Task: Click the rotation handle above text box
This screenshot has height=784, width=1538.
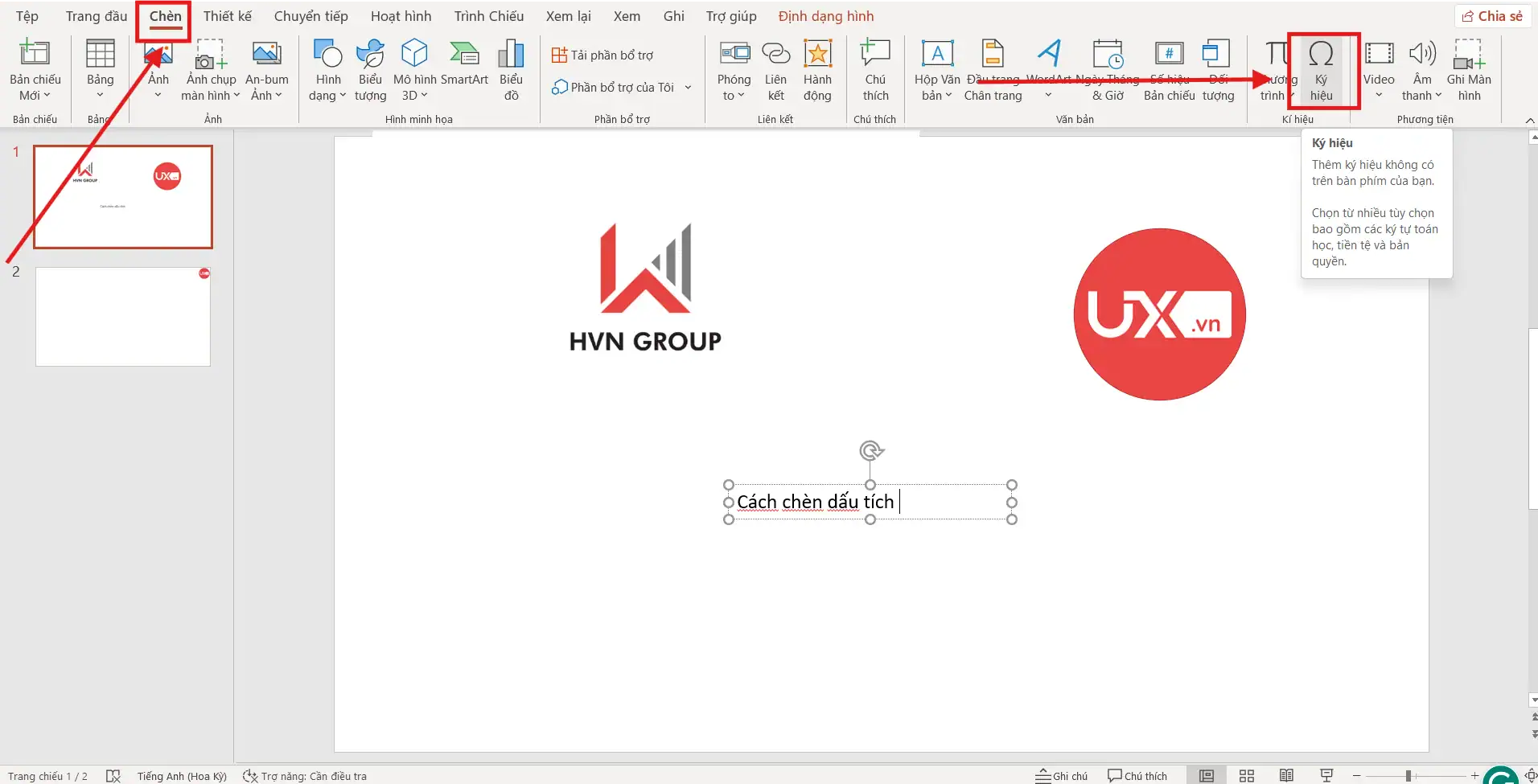Action: (870, 450)
